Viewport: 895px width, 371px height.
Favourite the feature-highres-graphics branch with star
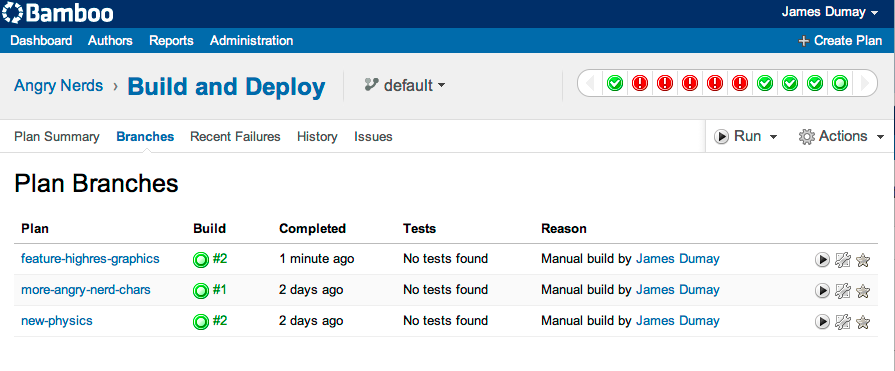click(863, 260)
